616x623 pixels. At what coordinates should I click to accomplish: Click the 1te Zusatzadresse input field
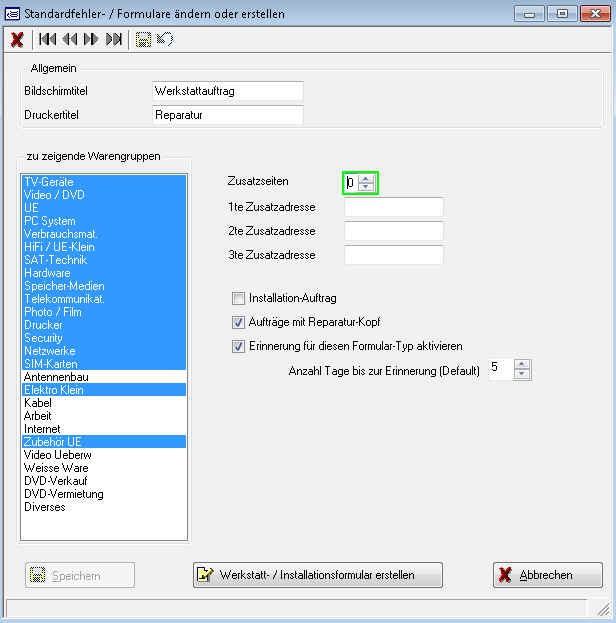coord(393,207)
